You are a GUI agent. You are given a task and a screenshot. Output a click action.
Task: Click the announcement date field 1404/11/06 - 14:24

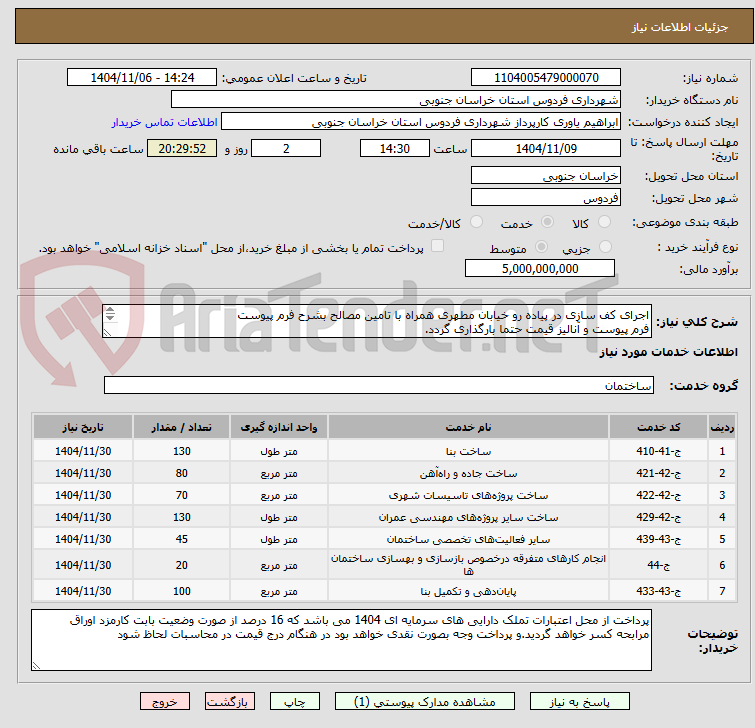pyautogui.click(x=142, y=78)
